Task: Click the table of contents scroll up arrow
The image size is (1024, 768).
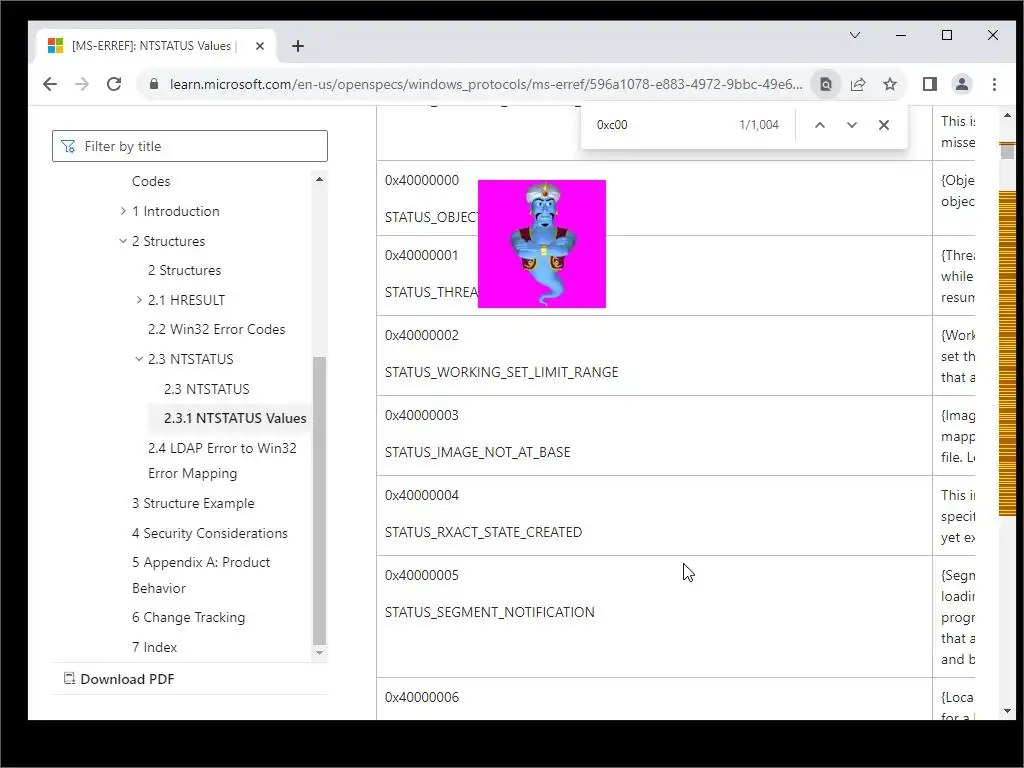Action: click(319, 179)
